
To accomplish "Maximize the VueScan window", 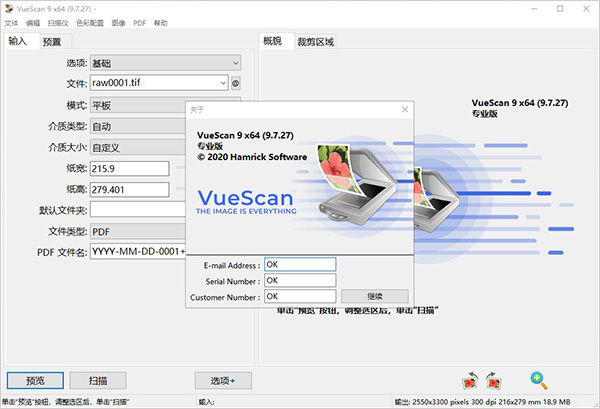I will click(560, 8).
